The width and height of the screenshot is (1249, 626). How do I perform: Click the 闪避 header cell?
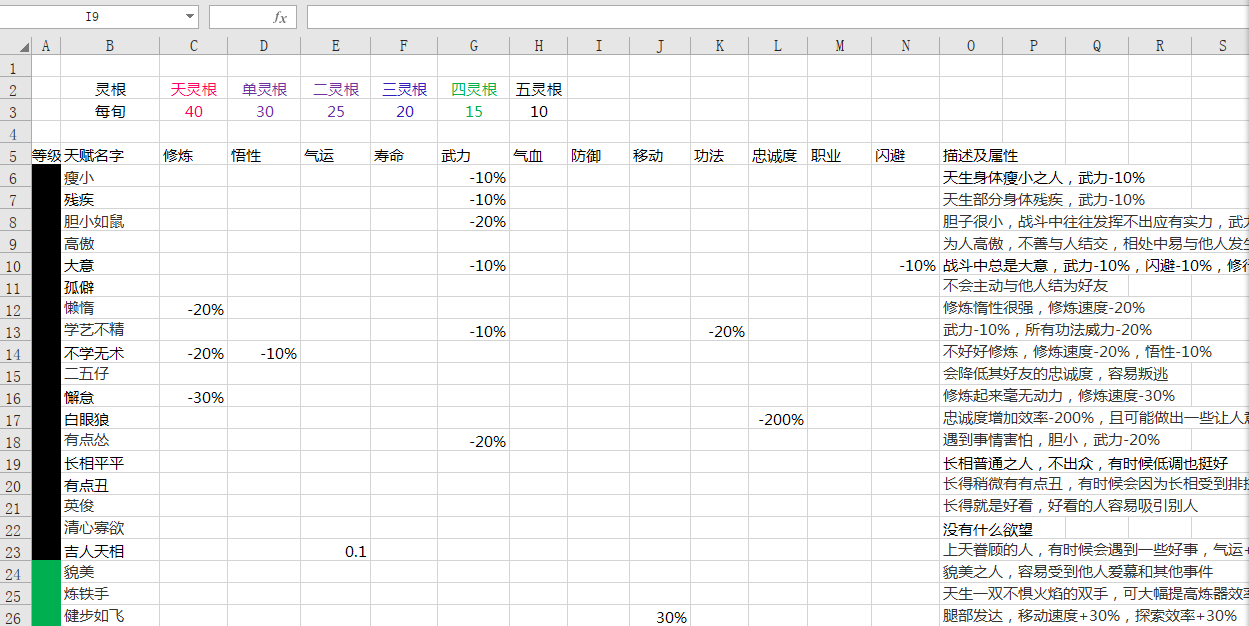click(x=905, y=155)
